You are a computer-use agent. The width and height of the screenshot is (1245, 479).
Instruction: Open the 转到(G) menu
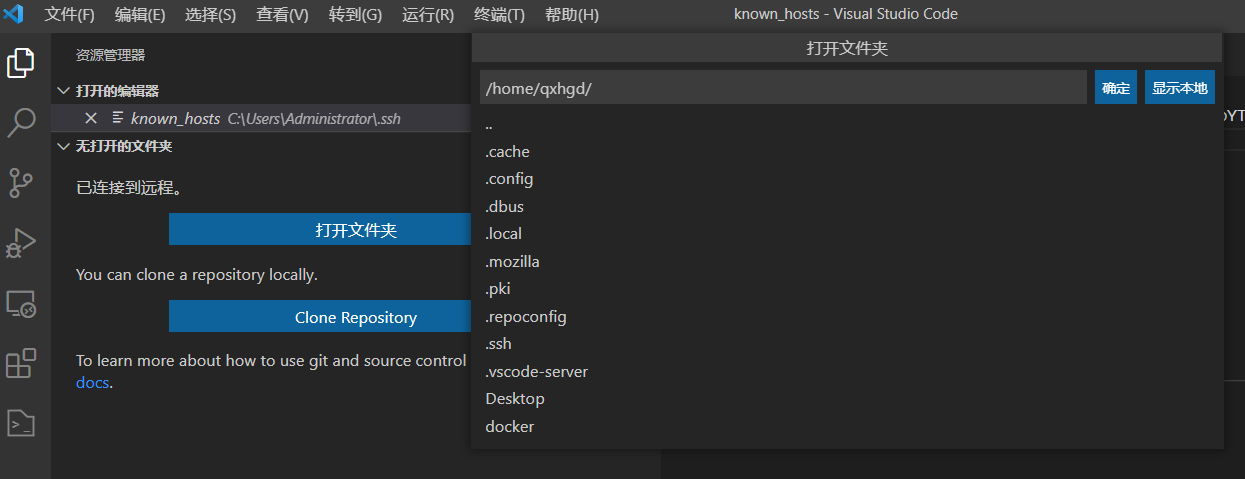coord(355,15)
